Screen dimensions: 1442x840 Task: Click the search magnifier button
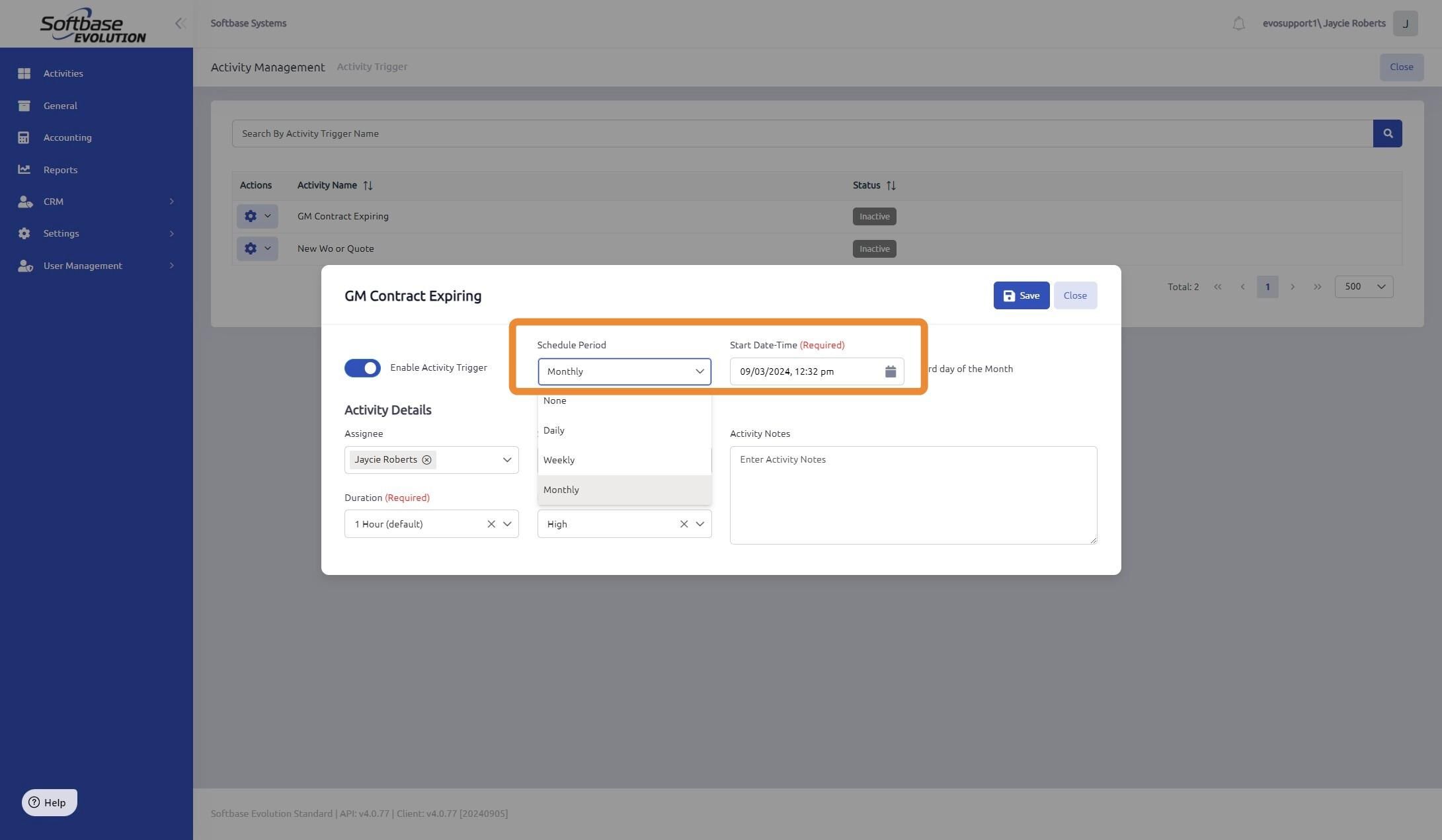[1387, 134]
